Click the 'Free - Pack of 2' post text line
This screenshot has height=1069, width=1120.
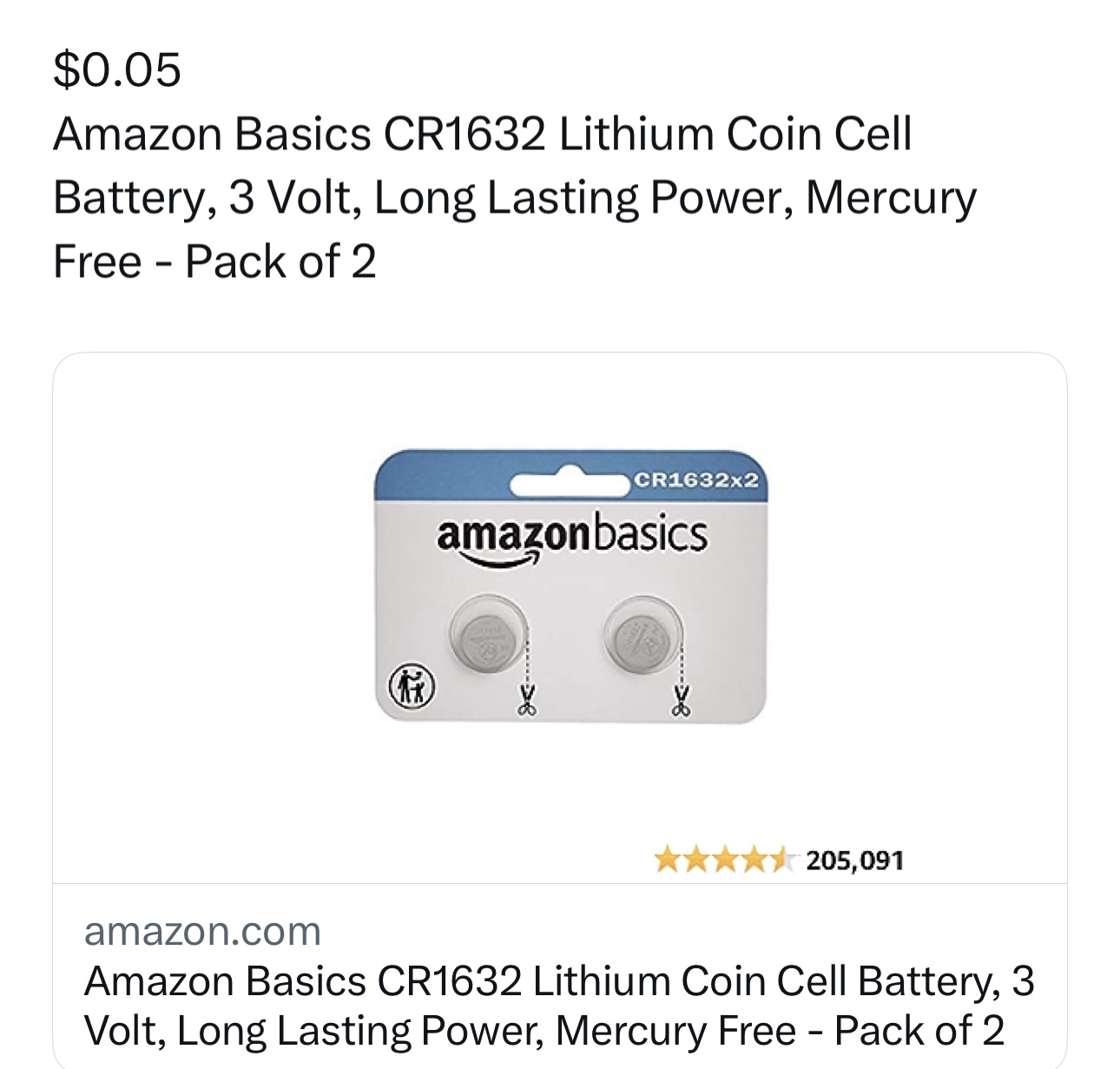click(x=214, y=261)
